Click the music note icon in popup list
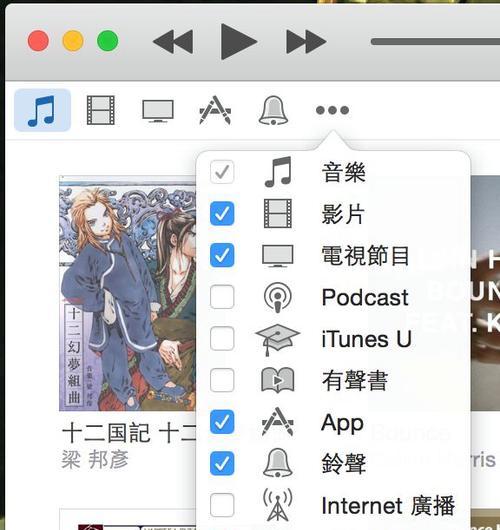This screenshot has height=530, width=500. click(x=278, y=172)
